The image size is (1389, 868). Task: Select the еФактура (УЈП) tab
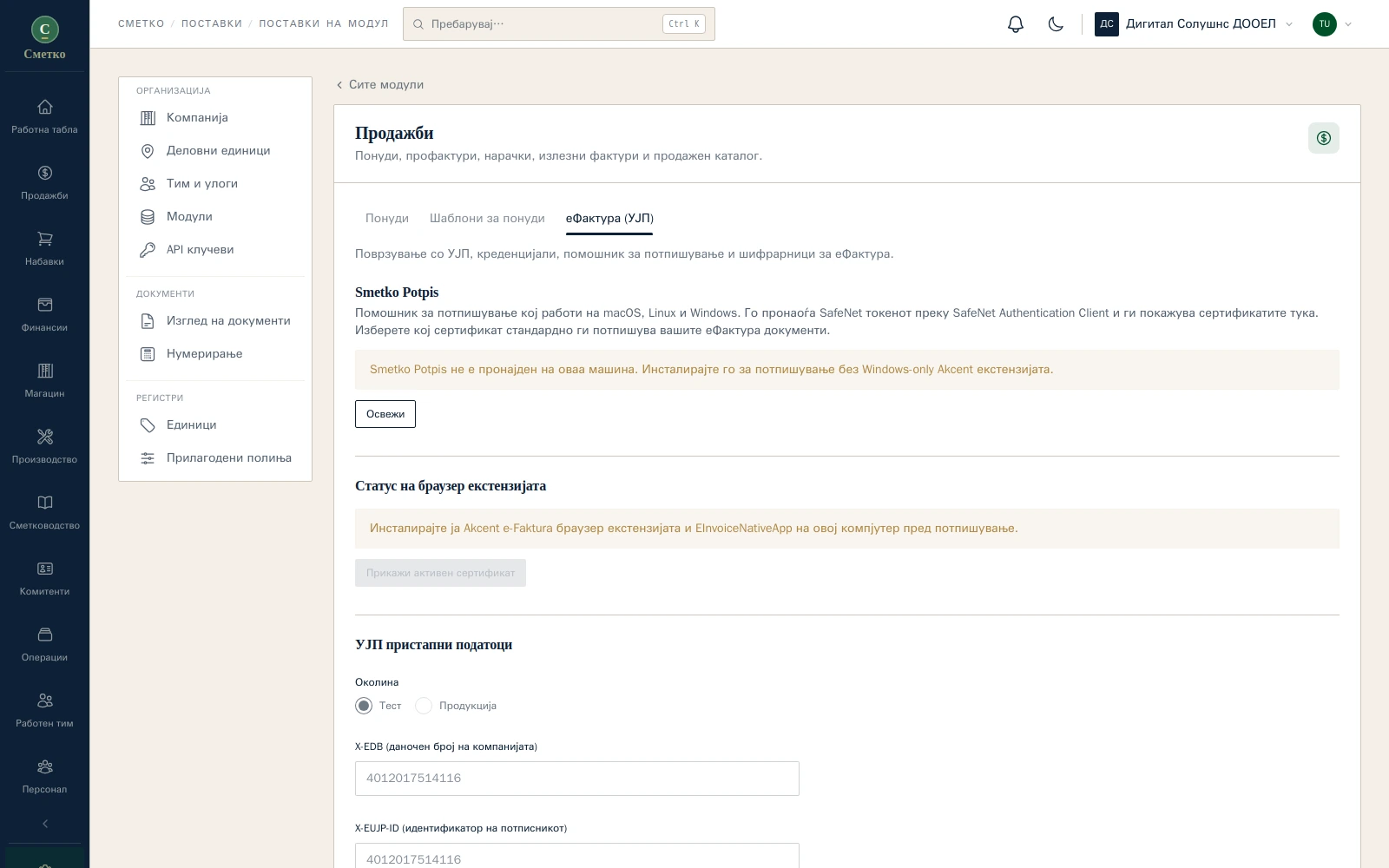tap(609, 218)
